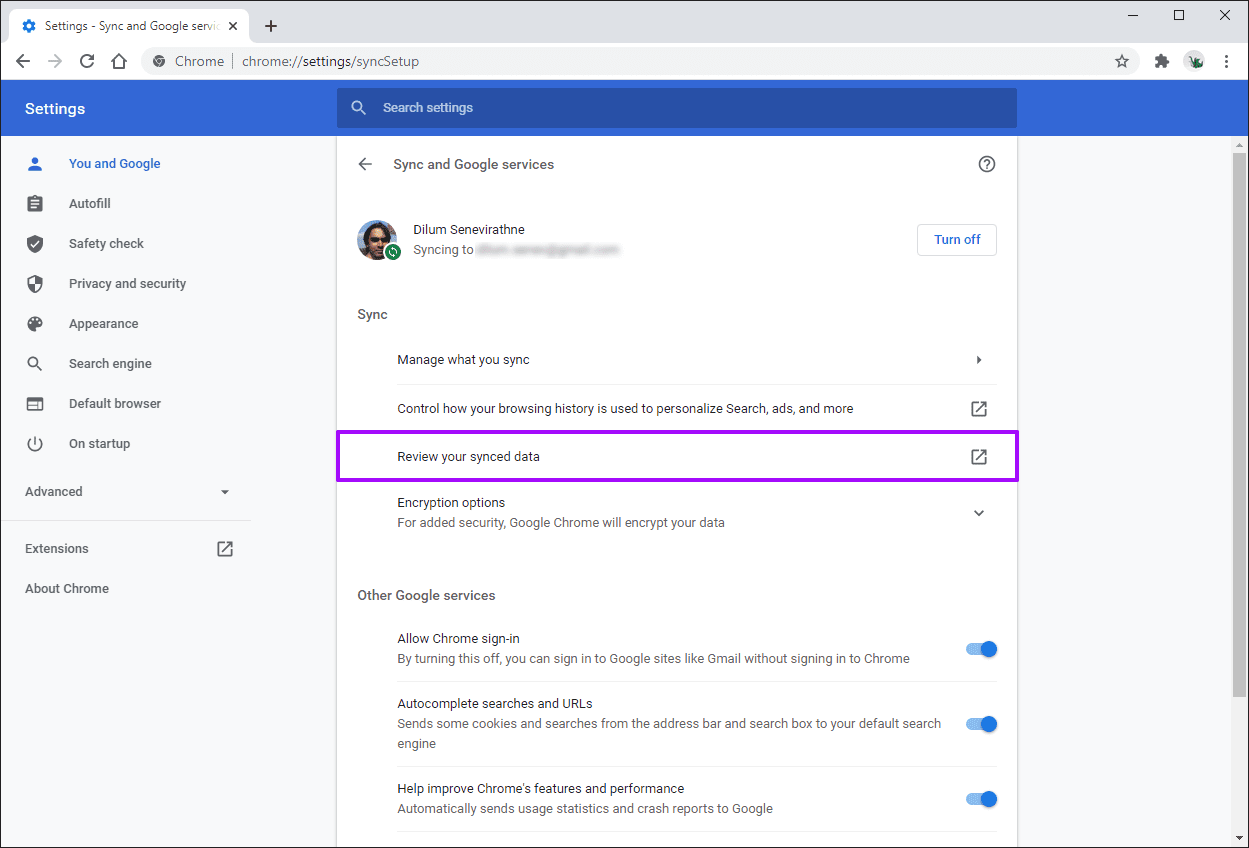Open Chrome three-dot menu
This screenshot has width=1249, height=848.
1226,61
